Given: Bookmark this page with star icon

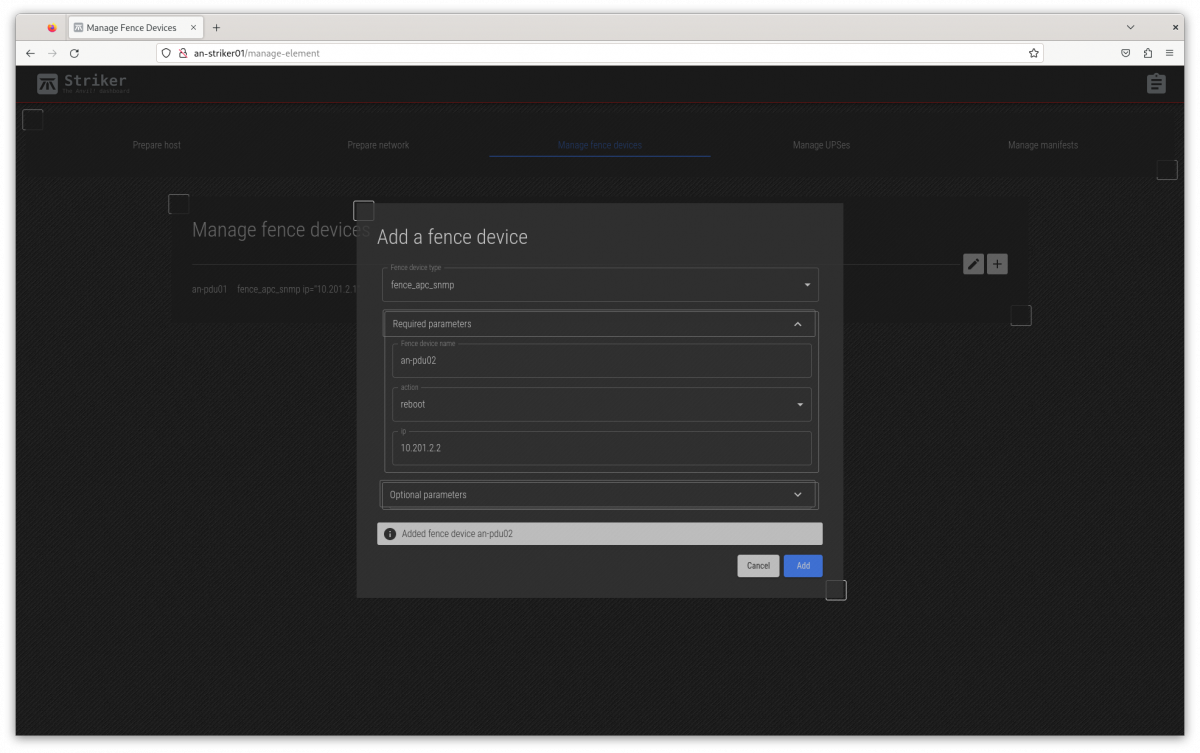Looking at the screenshot, I should (x=1034, y=53).
